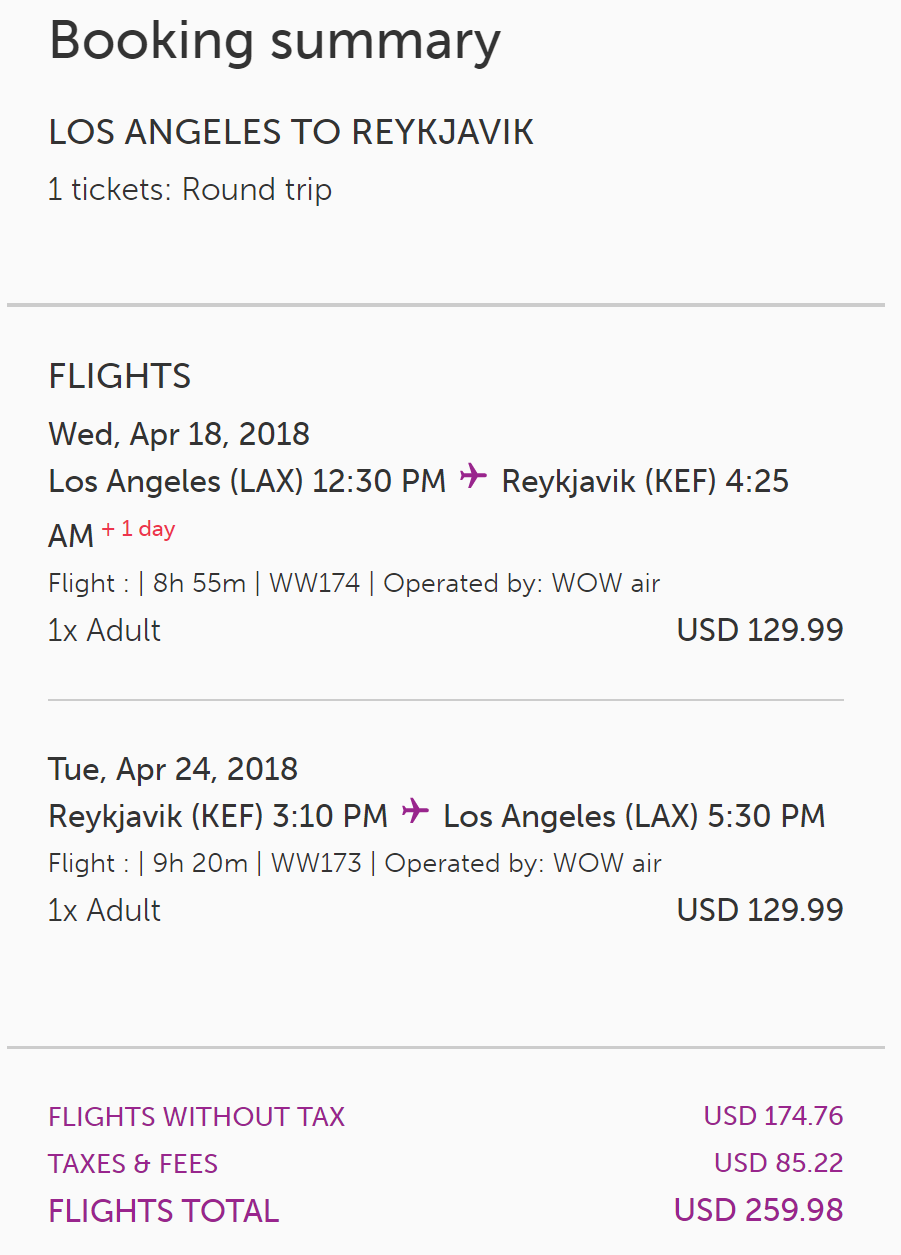The height and width of the screenshot is (1255, 901).
Task: Select the Wed, Apr 18, 2018 date
Action: tap(179, 434)
